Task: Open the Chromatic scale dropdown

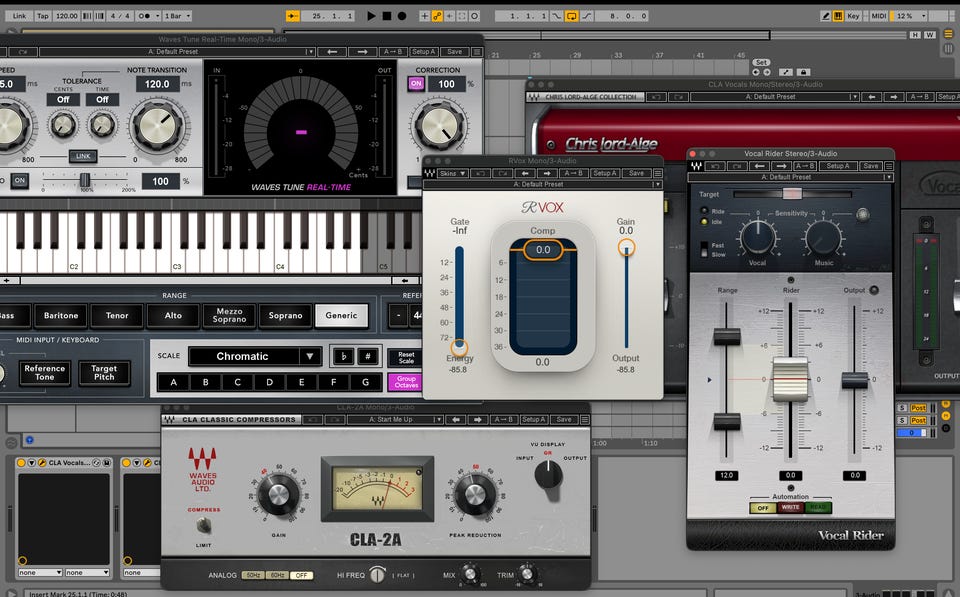Action: tap(255, 356)
